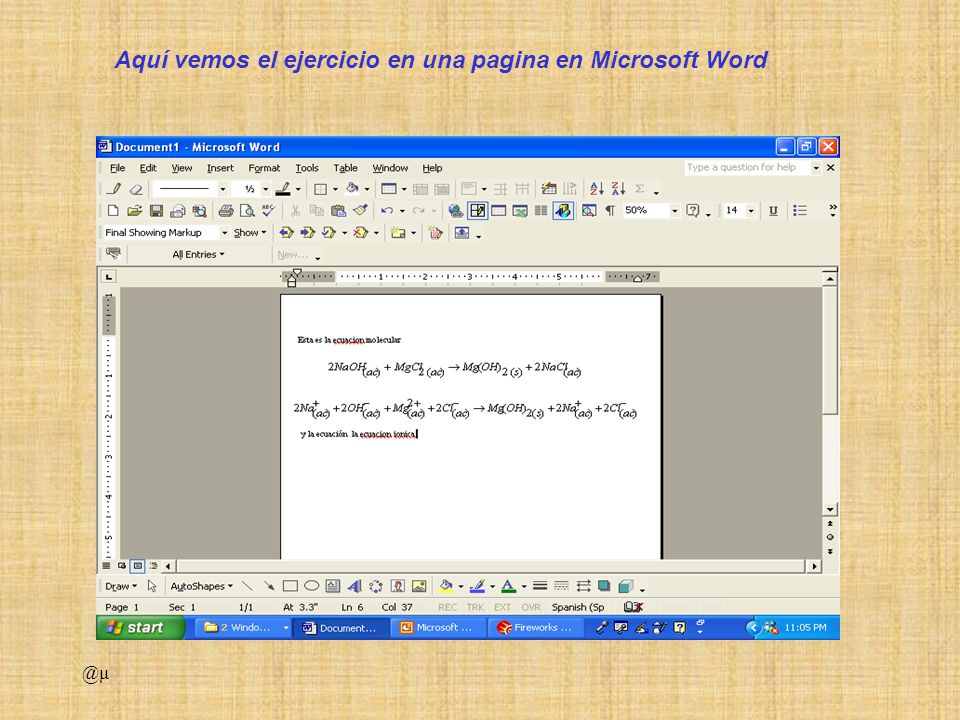Viewport: 960px width, 720px height.
Task: Run Spelling and Grammar check
Action: [268, 211]
